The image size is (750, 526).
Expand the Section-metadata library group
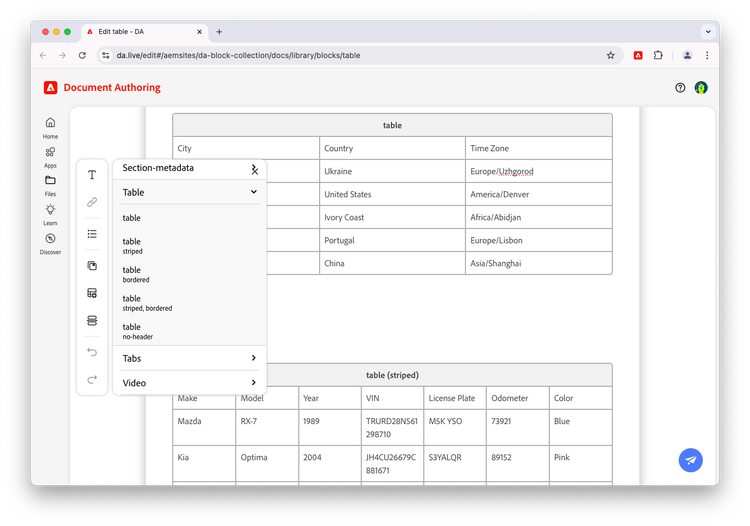click(x=190, y=168)
